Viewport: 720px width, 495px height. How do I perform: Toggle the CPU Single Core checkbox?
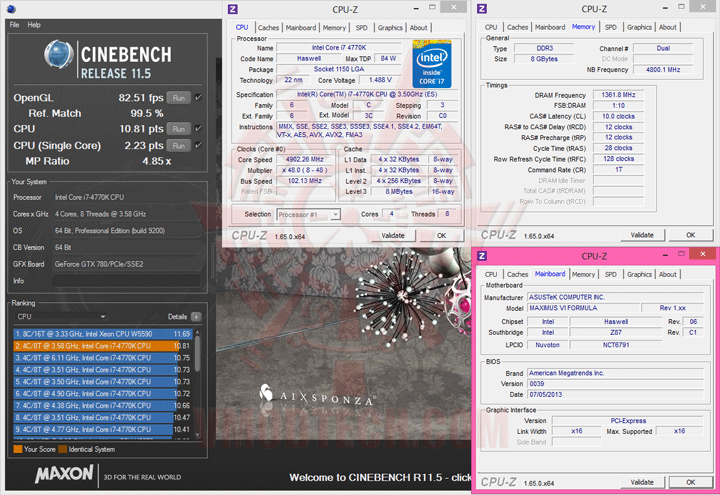[x=198, y=145]
